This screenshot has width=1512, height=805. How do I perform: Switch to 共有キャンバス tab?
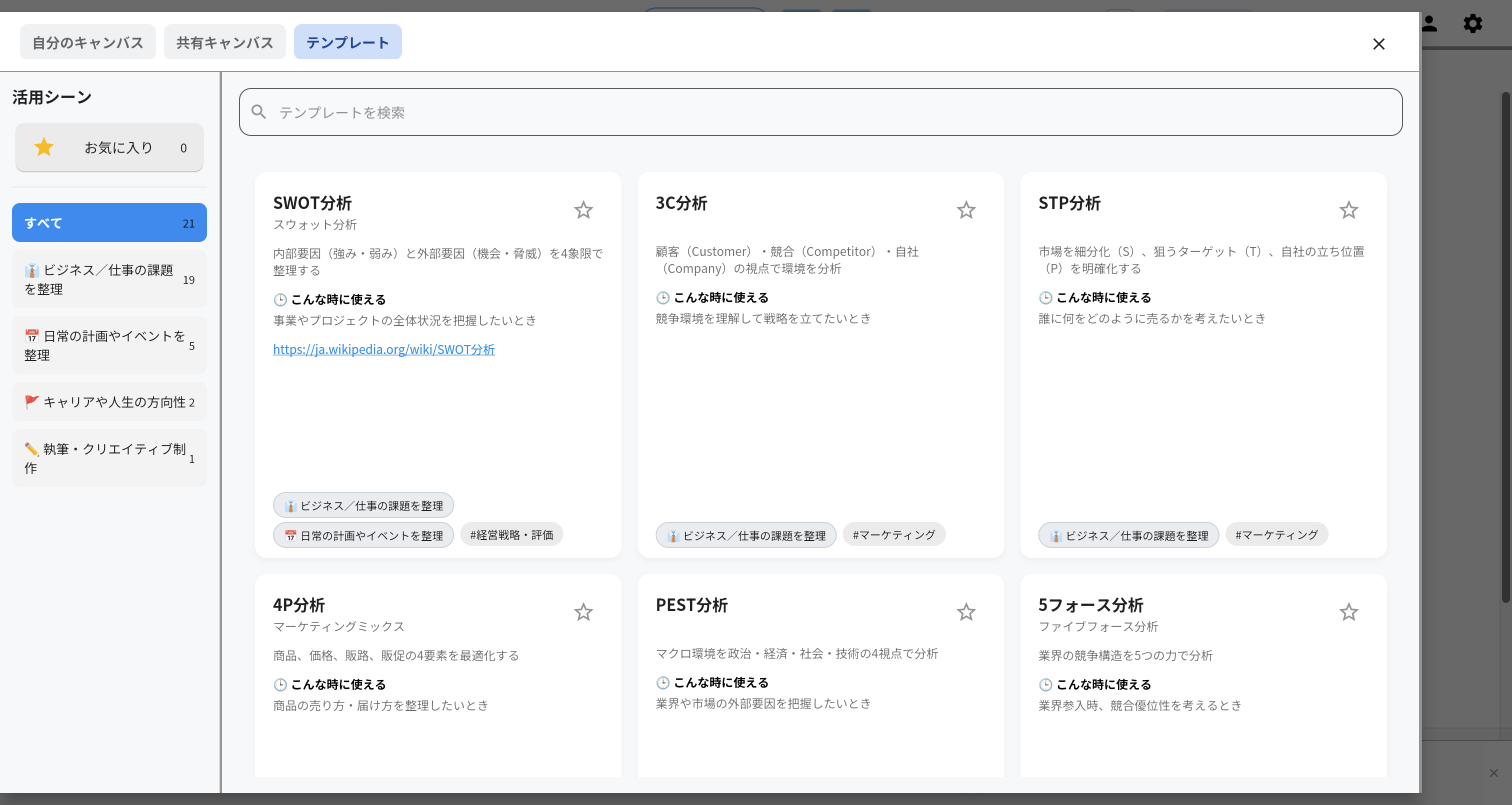(x=225, y=42)
